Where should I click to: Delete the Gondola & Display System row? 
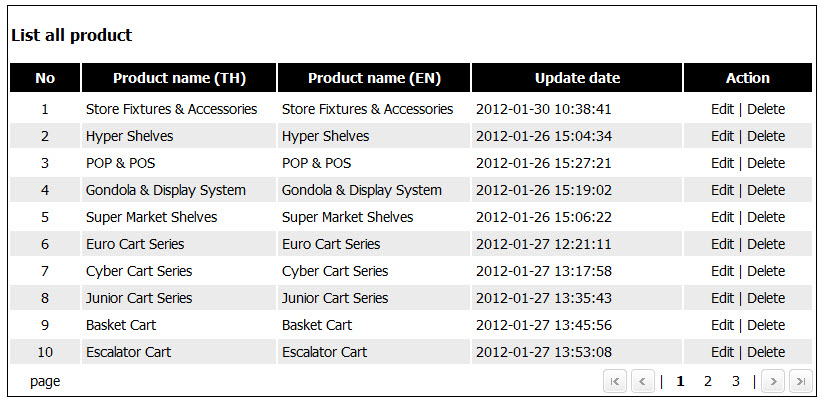click(x=766, y=190)
